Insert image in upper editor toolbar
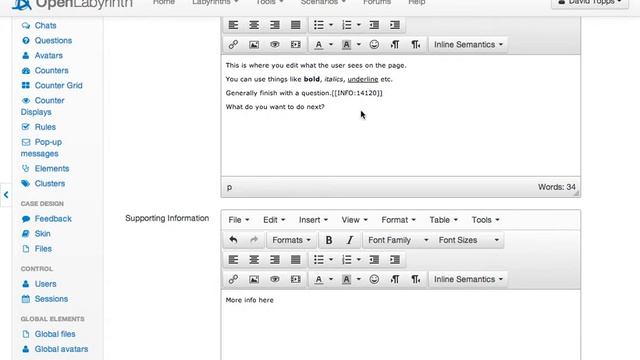The width and height of the screenshot is (640, 360). 254,44
